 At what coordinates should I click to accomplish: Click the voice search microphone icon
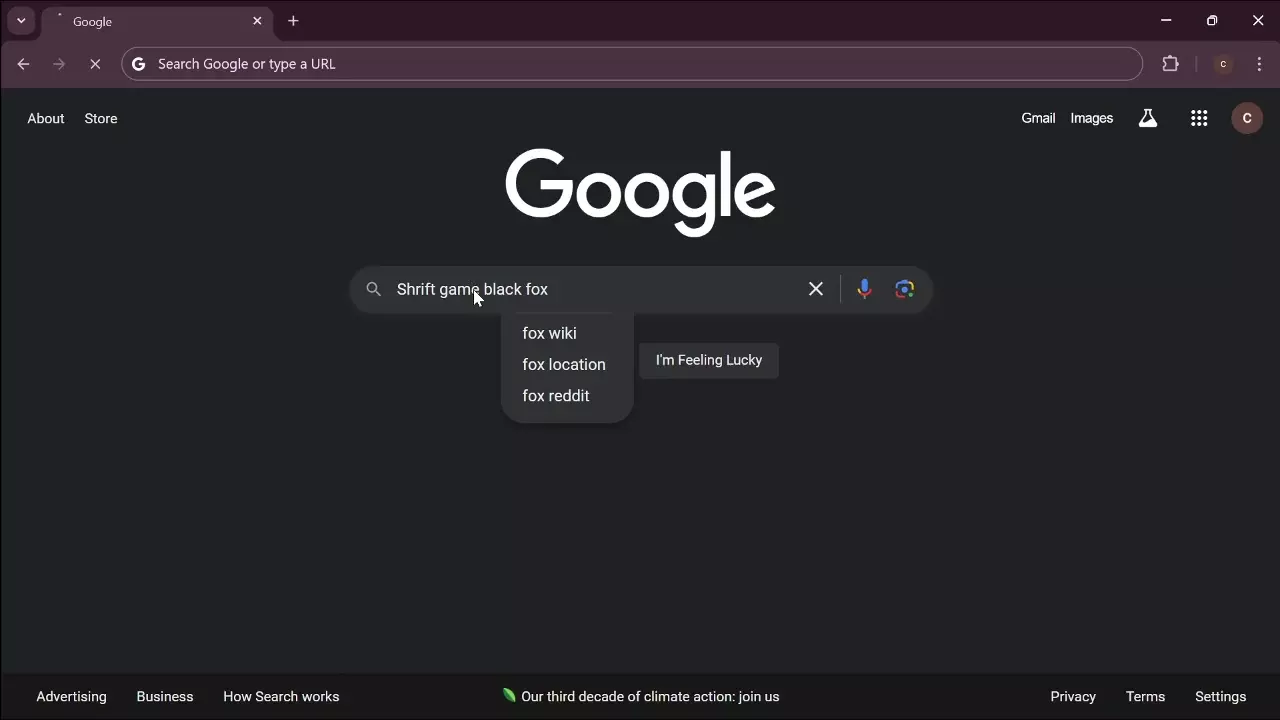click(864, 289)
